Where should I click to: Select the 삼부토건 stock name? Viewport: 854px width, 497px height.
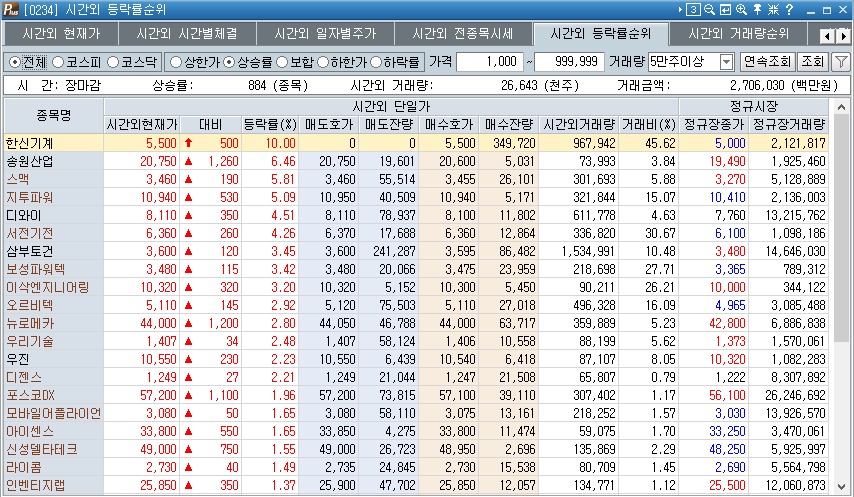click(x=29, y=251)
